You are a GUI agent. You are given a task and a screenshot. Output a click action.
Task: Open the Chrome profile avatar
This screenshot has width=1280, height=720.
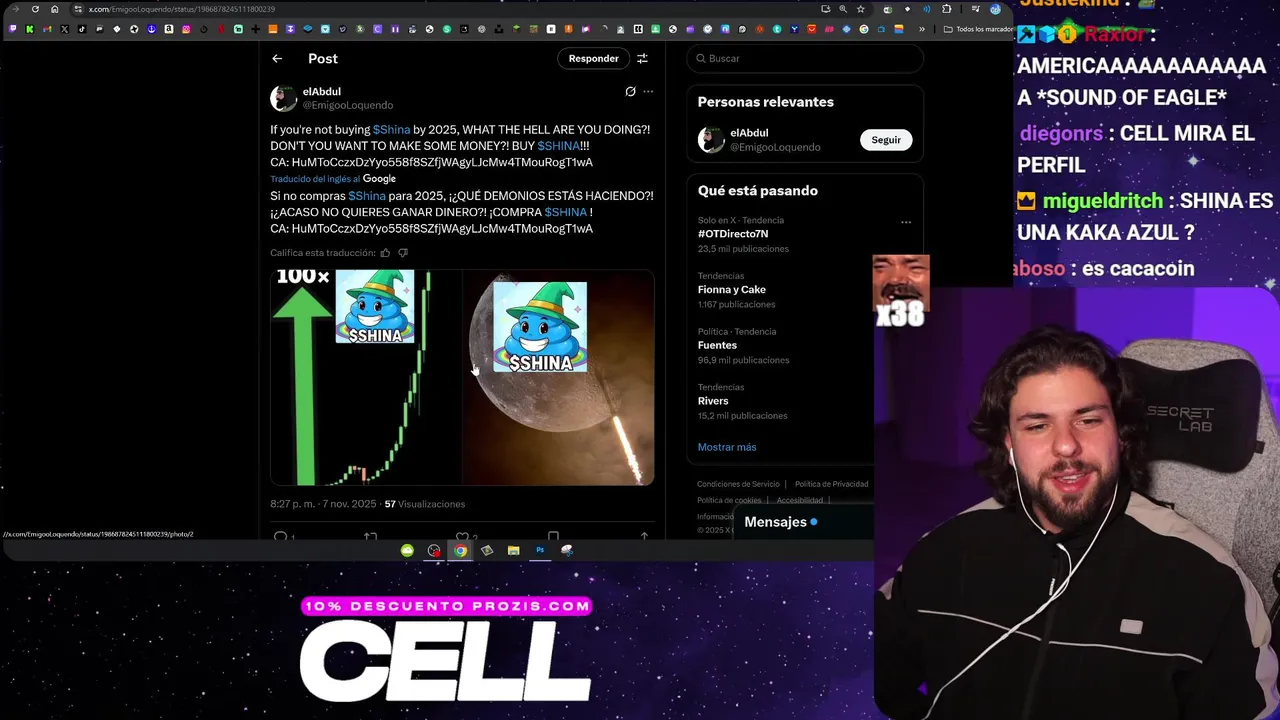(x=995, y=9)
